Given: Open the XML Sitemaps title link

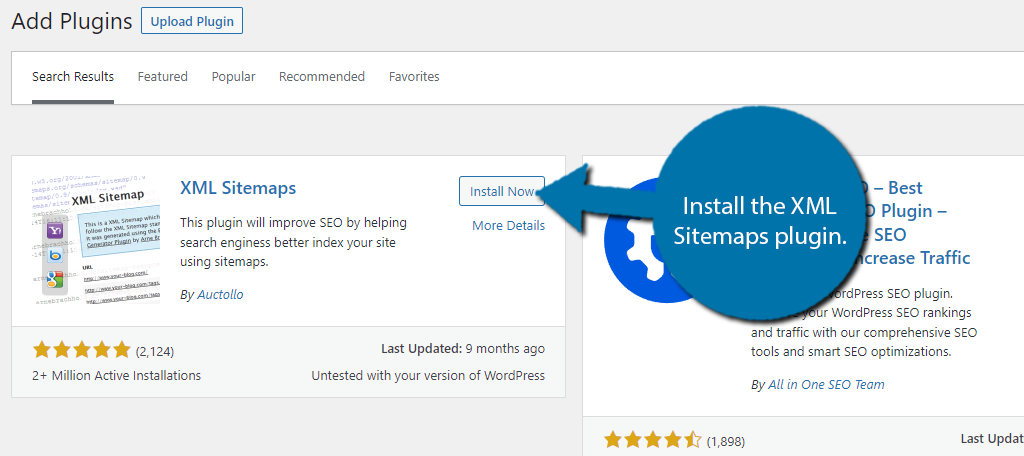Looking at the screenshot, I should [238, 188].
